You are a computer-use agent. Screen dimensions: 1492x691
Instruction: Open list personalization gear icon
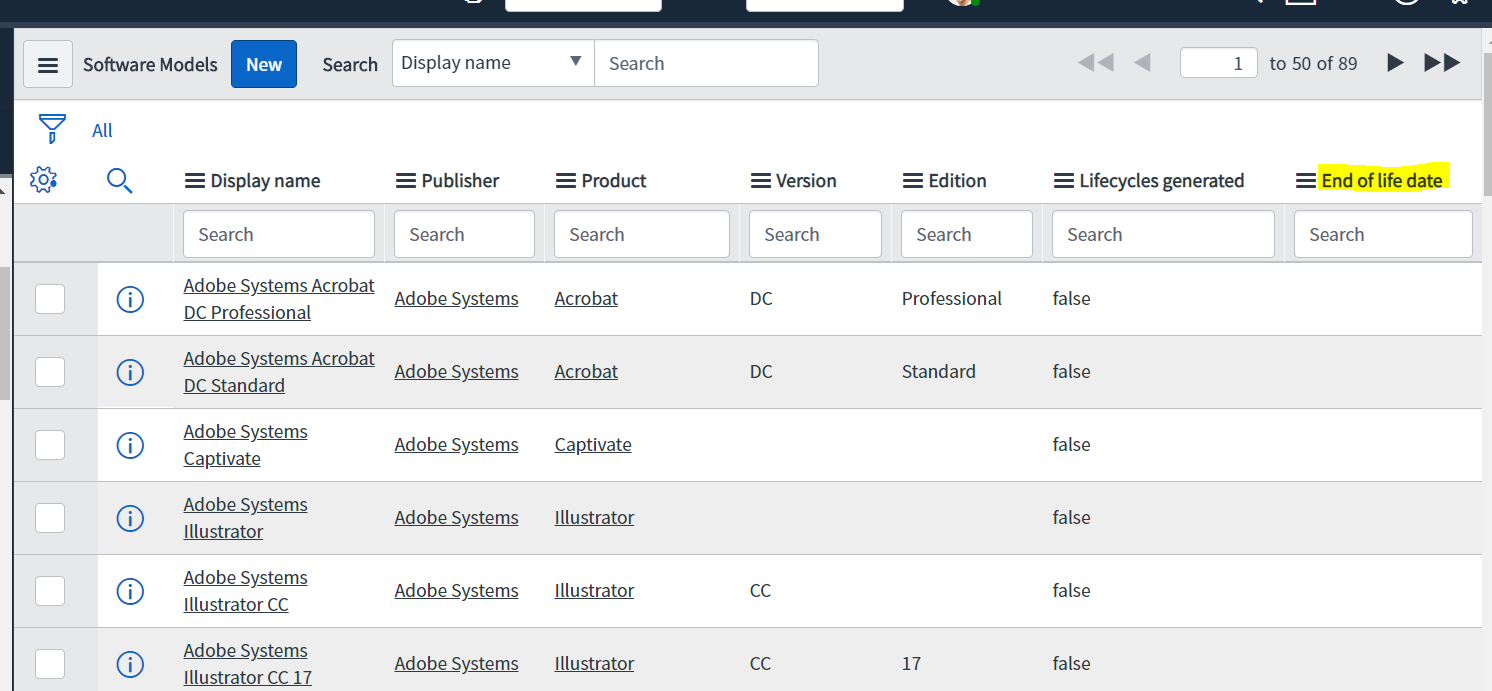click(x=43, y=180)
